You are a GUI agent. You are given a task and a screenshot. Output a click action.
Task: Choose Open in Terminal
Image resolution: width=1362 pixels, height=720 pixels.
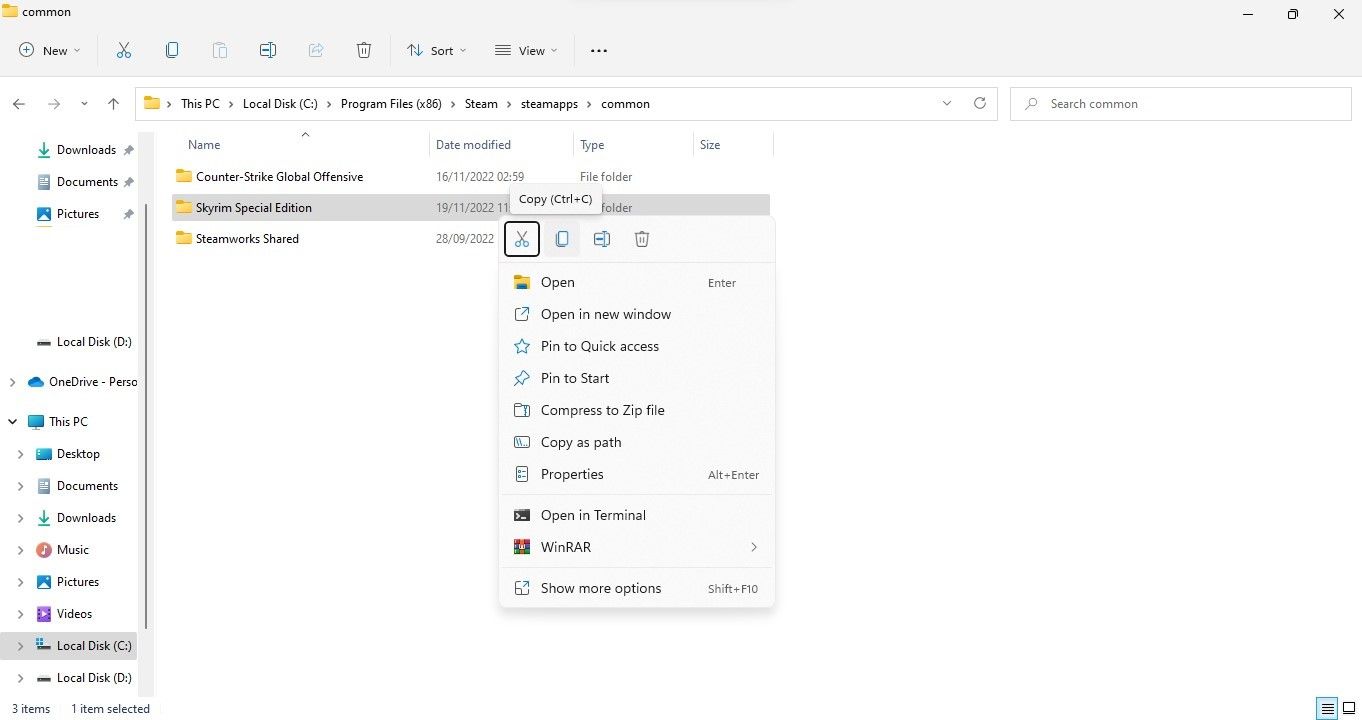coord(636,515)
